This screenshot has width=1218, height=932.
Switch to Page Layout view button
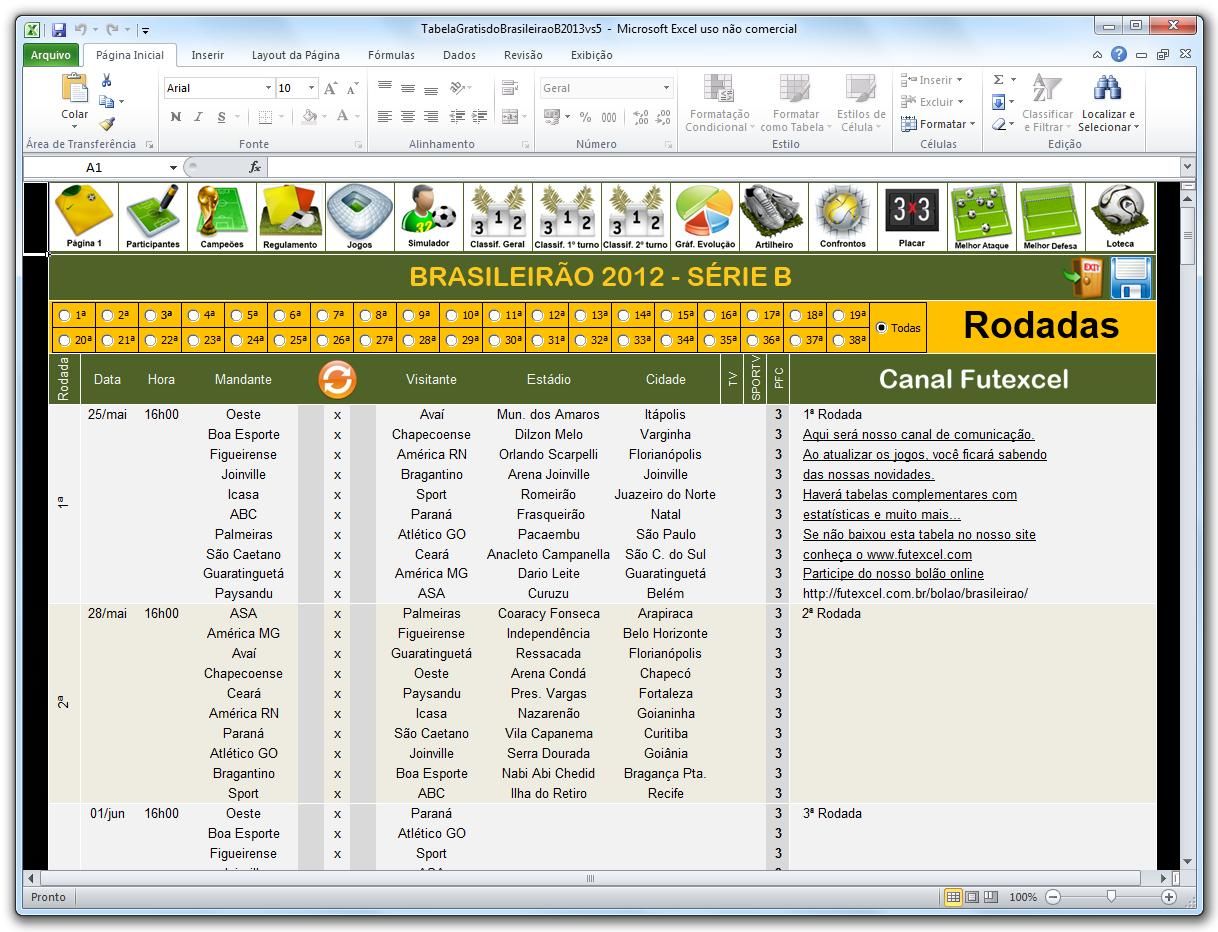(x=972, y=897)
